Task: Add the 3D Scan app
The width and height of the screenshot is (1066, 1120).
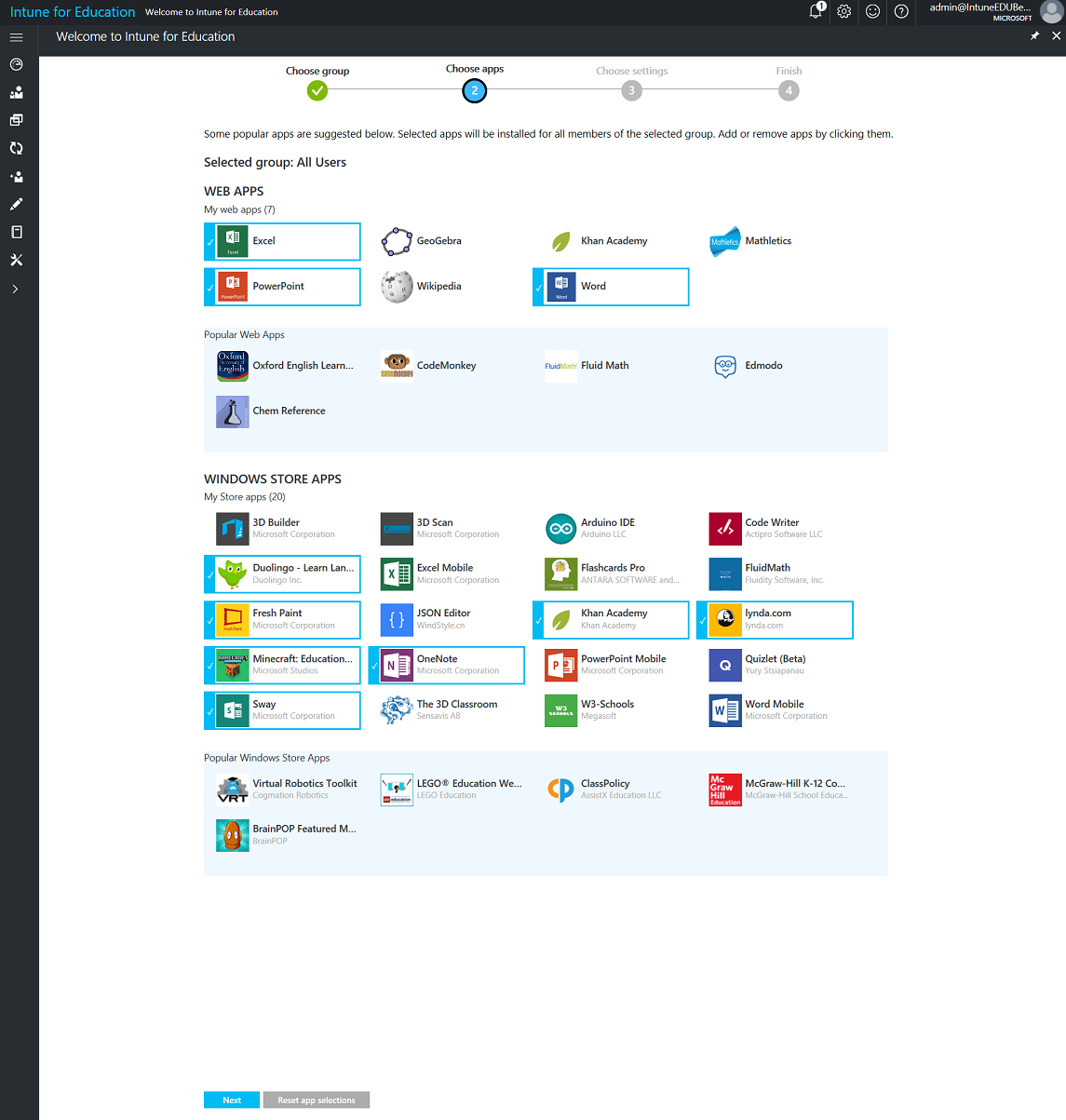Action: [447, 529]
